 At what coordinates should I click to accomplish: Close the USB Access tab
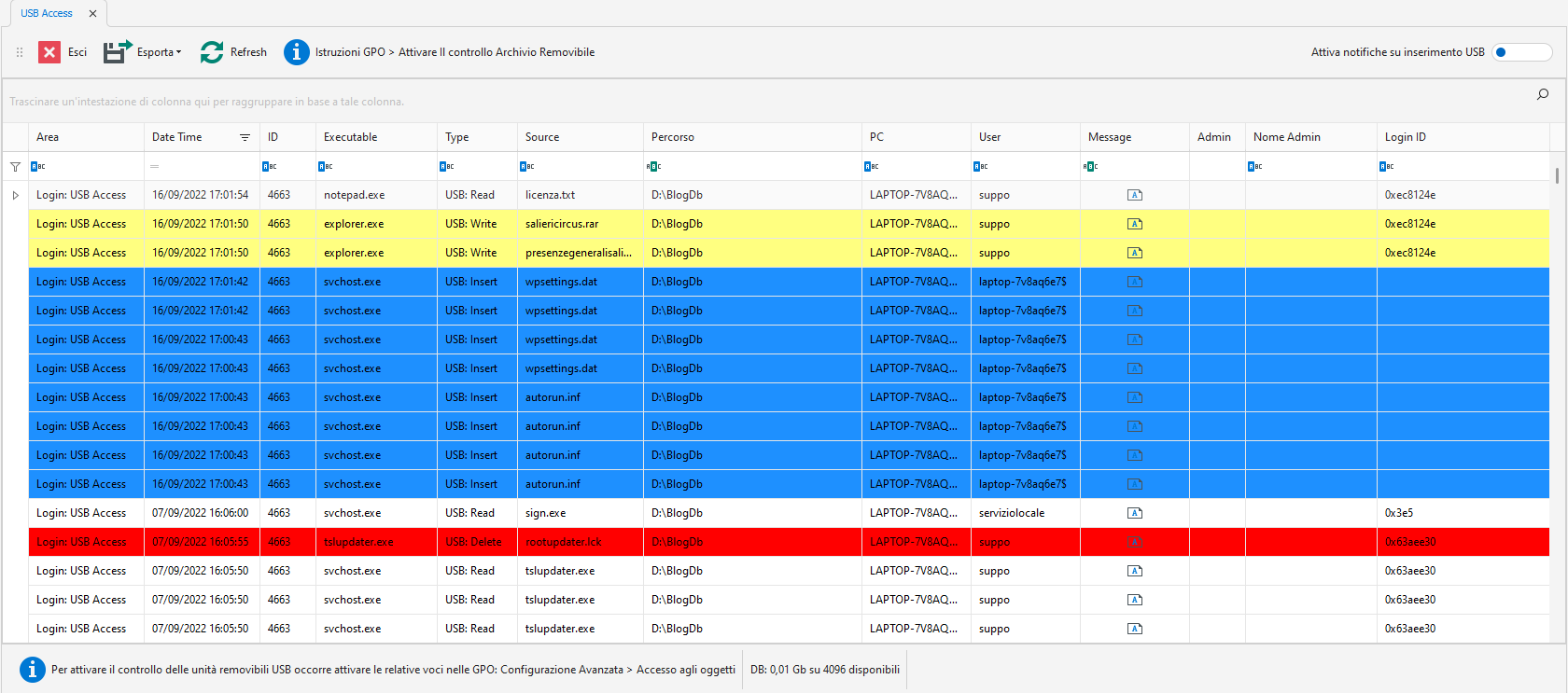[92, 14]
